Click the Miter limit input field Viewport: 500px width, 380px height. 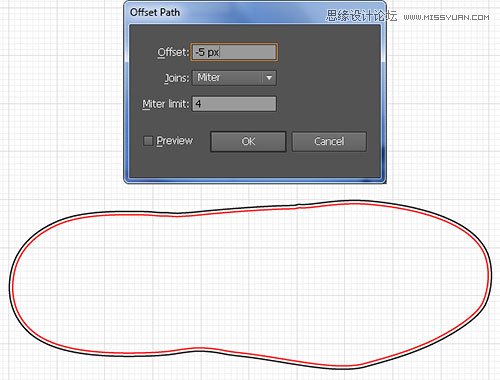click(234, 104)
